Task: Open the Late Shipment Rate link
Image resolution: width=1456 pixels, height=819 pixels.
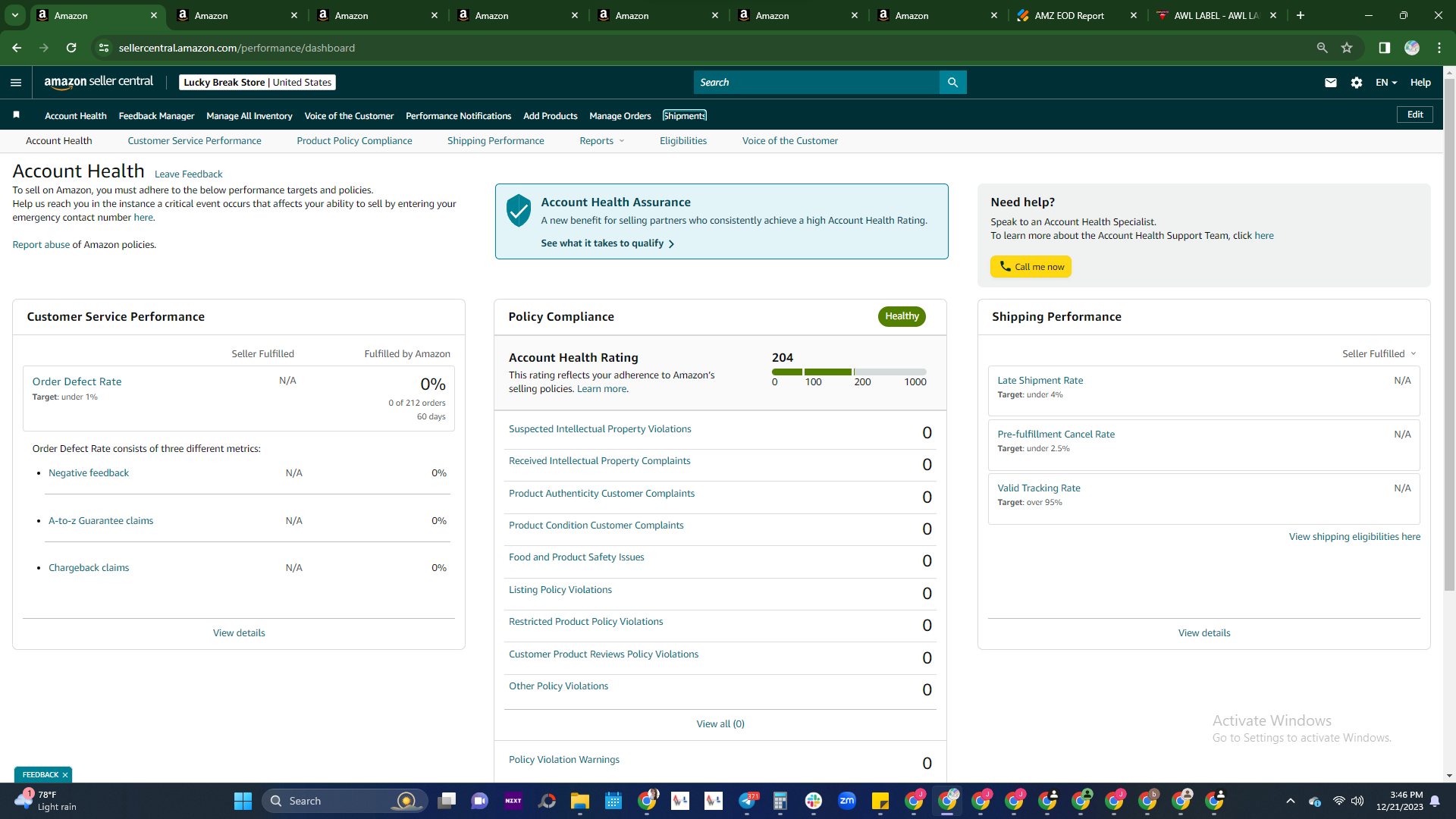Action: point(1040,381)
